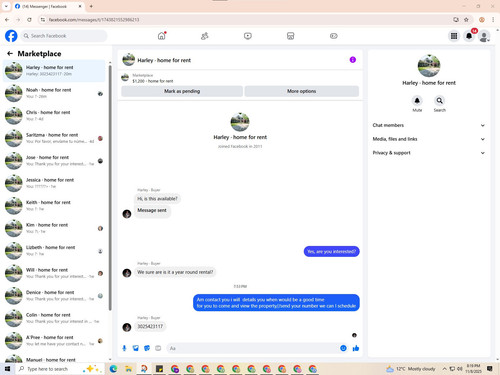Image resolution: width=500 pixels, height=375 pixels.
Task: Open A'Pree - home for rent chat
Action: pos(54,341)
